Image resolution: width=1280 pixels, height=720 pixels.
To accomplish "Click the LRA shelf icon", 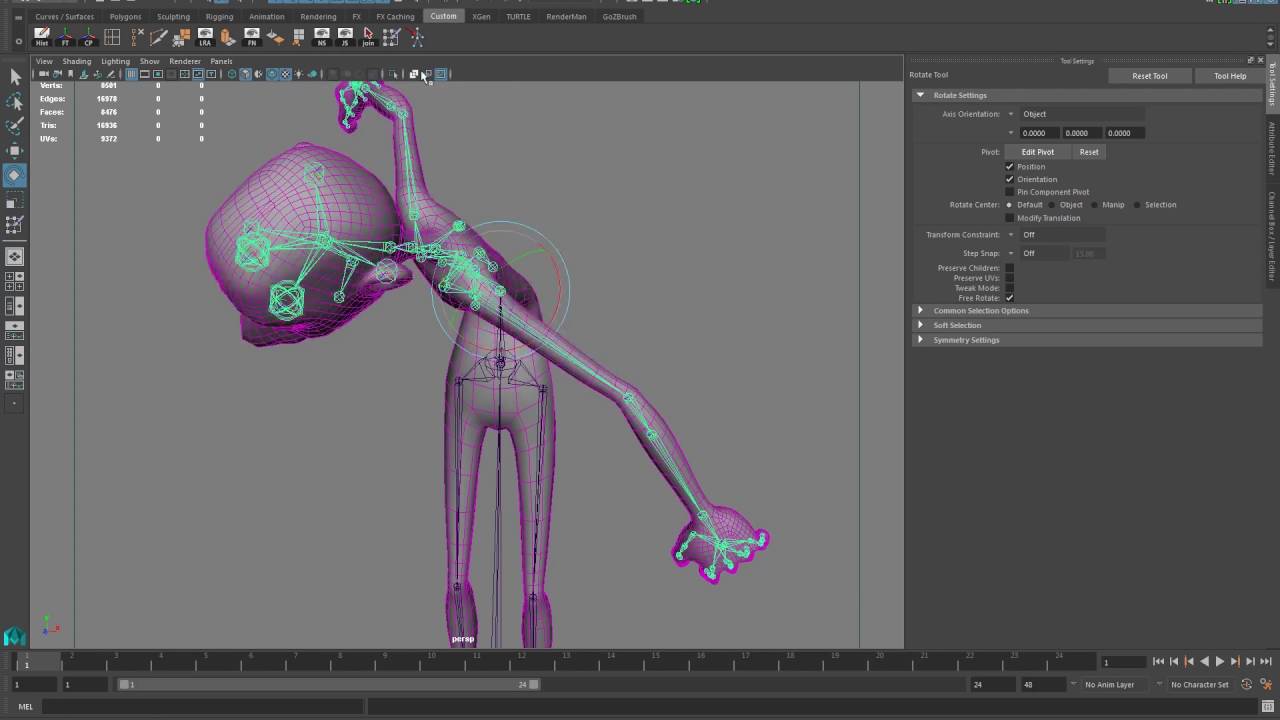I will [205, 37].
